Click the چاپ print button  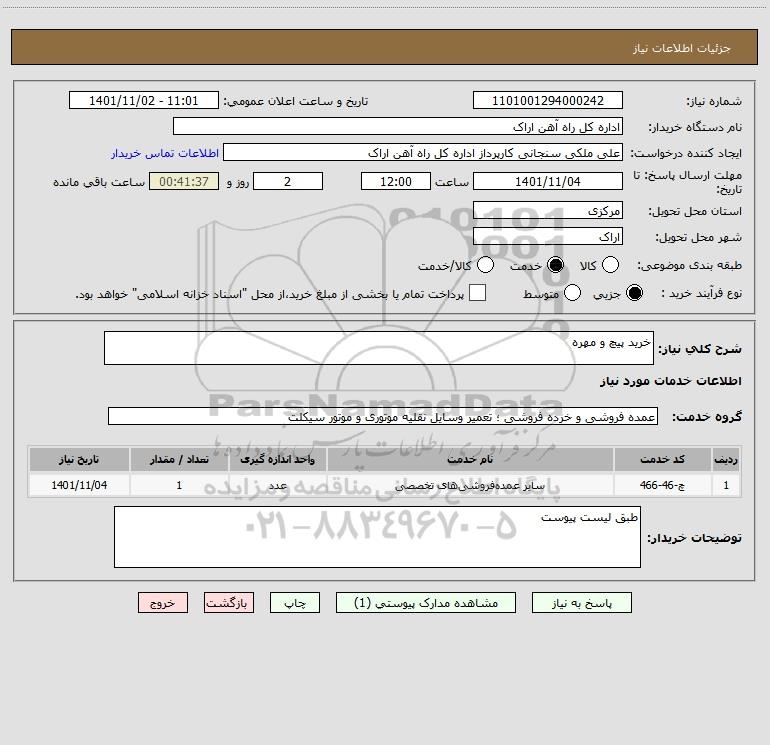295,603
